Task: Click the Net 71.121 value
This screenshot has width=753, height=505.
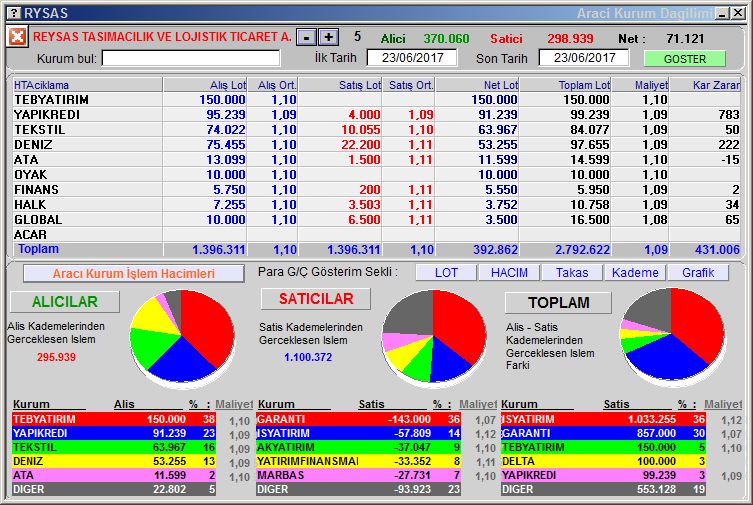Action: click(685, 38)
